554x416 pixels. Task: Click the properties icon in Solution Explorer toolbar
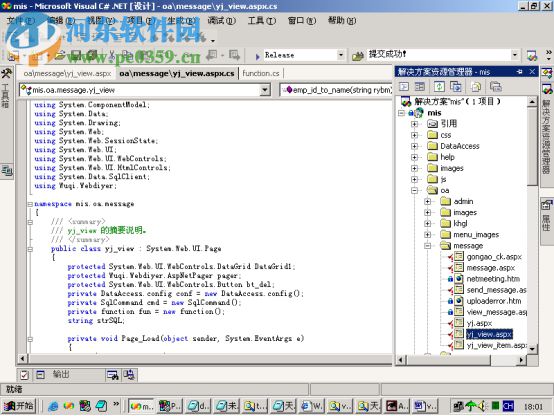[495, 87]
